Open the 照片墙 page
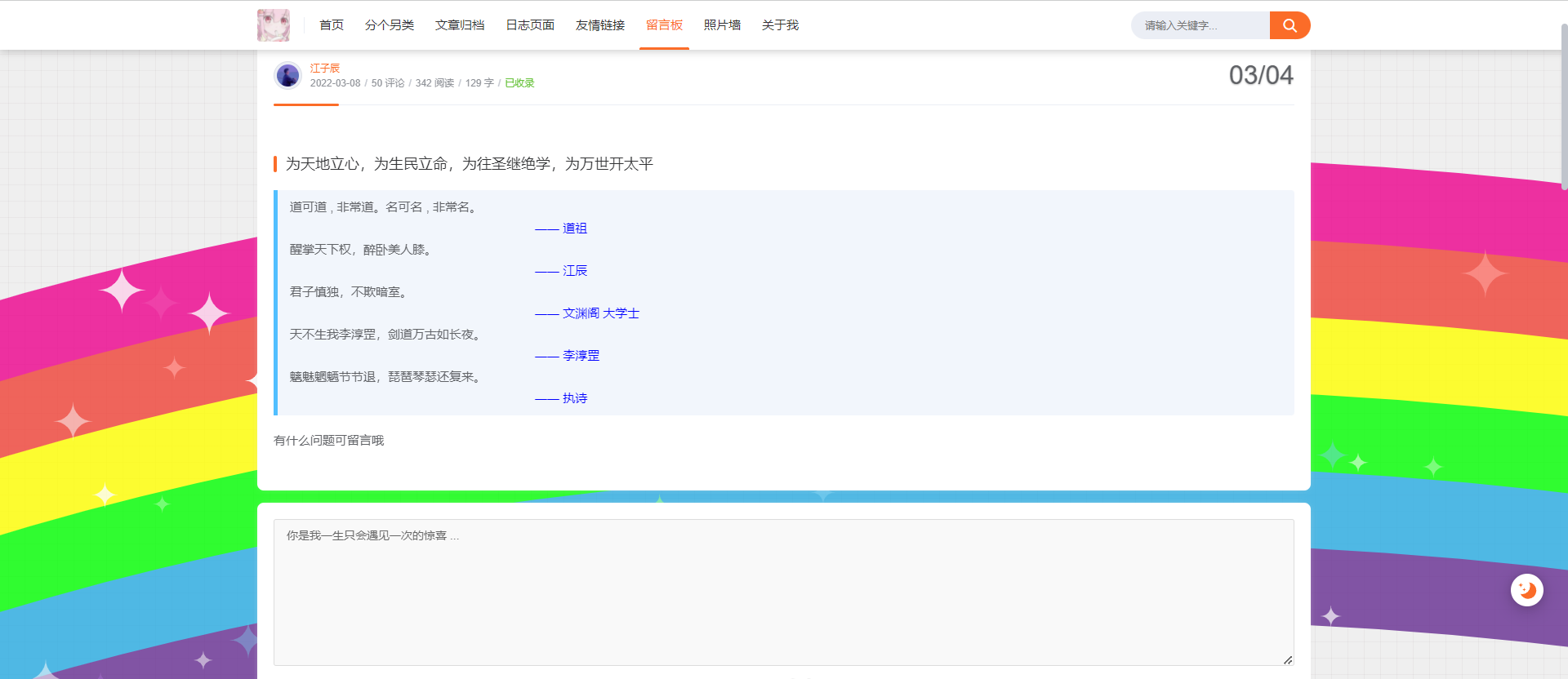 click(x=722, y=25)
